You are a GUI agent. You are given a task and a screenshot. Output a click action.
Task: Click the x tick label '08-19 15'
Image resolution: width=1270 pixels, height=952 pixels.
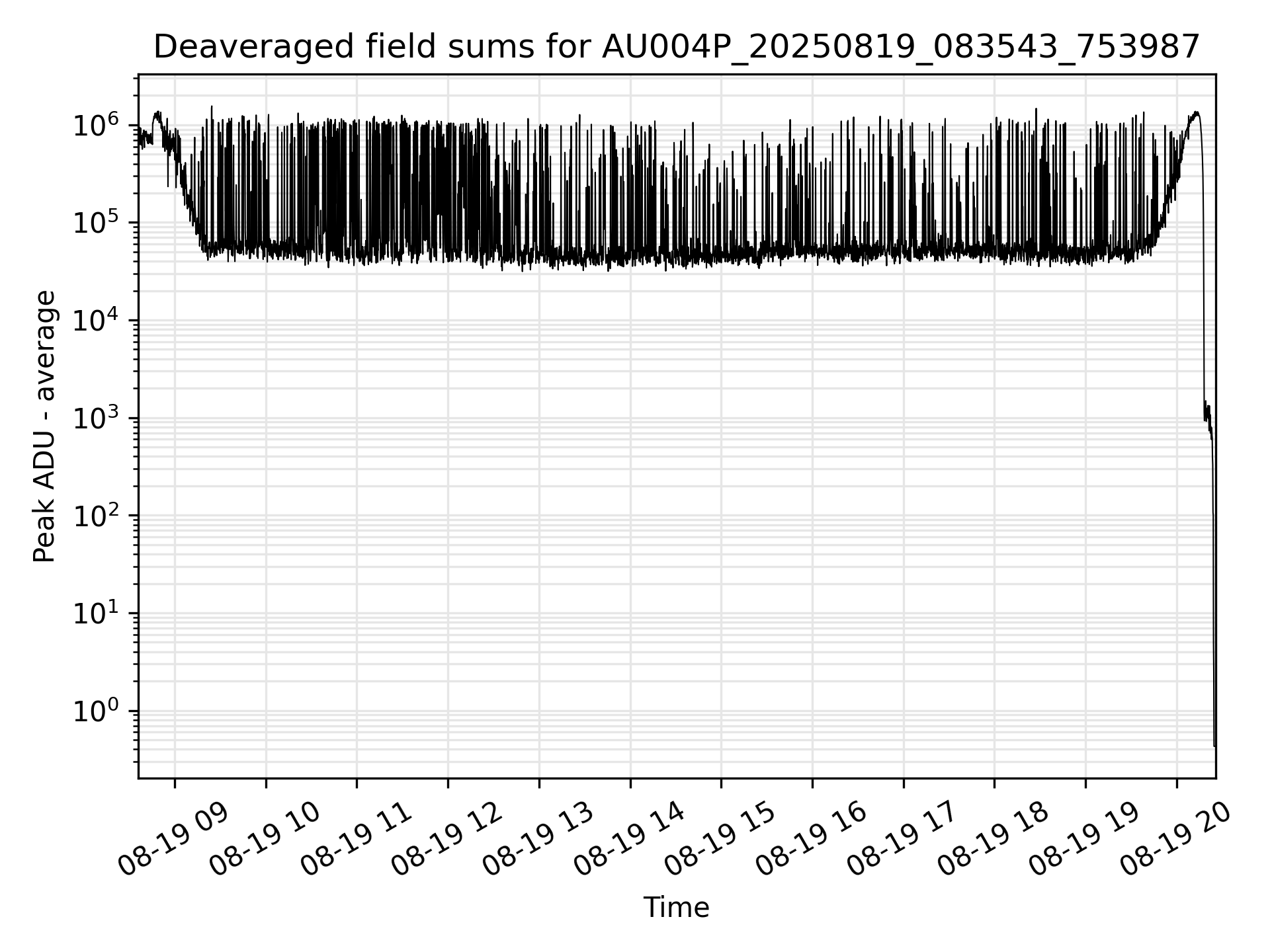point(720,840)
